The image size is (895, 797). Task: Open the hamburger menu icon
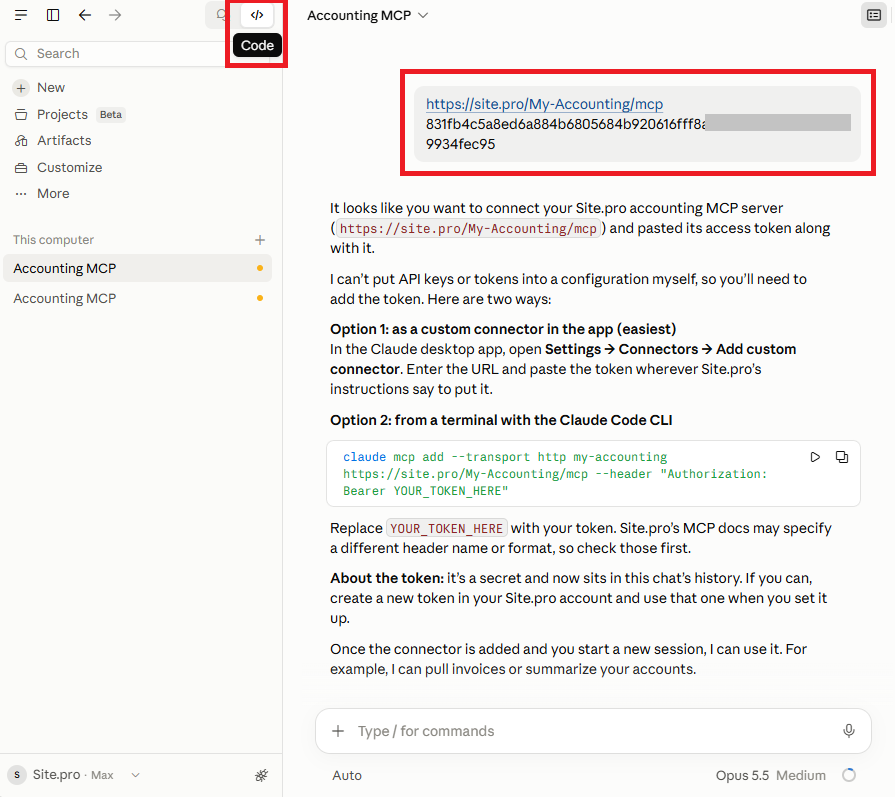pyautogui.click(x=21, y=15)
